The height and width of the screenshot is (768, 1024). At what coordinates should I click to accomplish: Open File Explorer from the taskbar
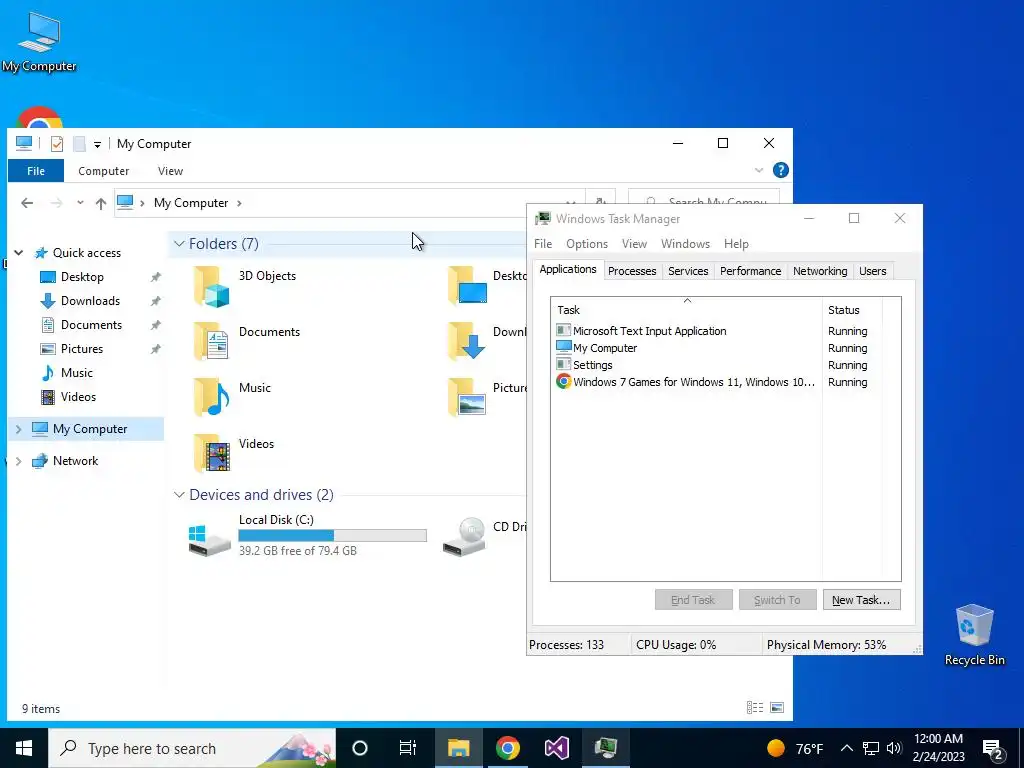[458, 748]
